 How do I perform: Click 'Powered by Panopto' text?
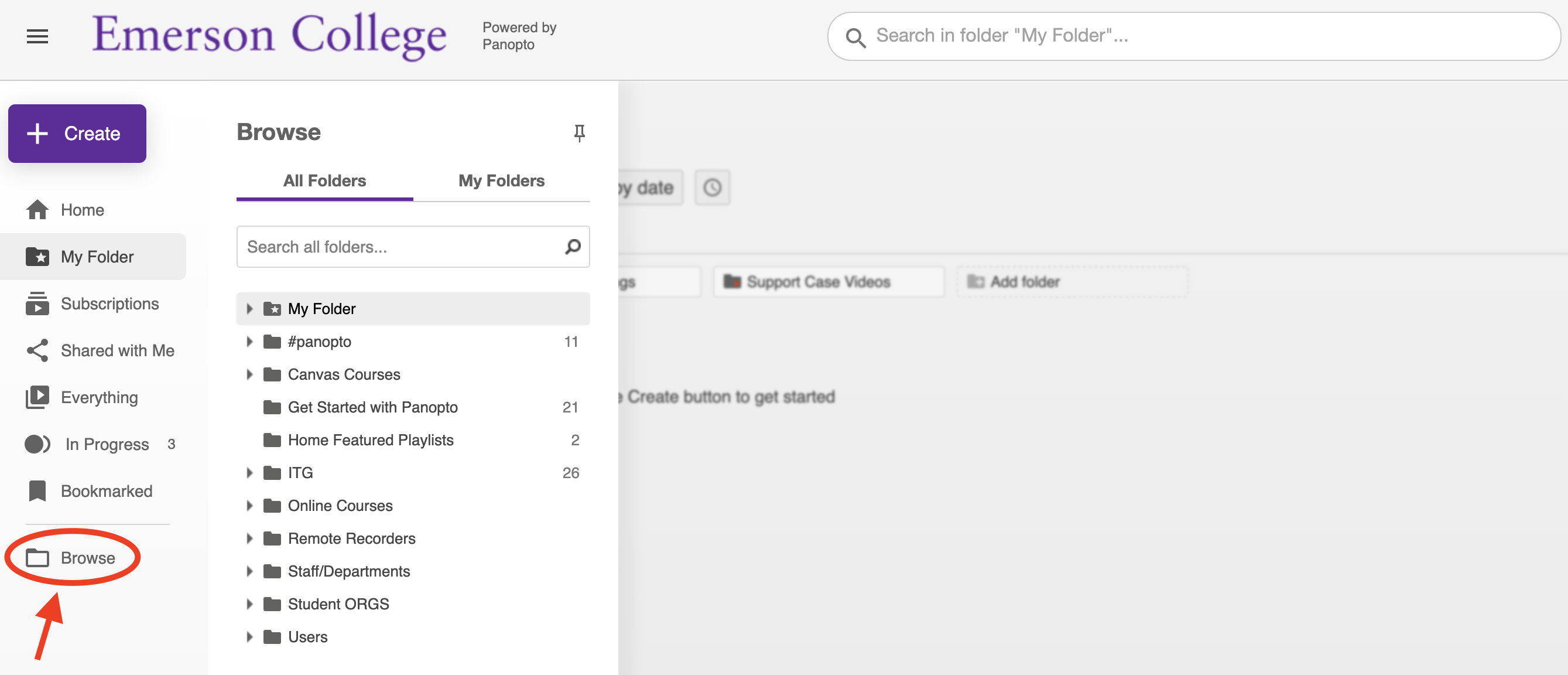coord(519,36)
